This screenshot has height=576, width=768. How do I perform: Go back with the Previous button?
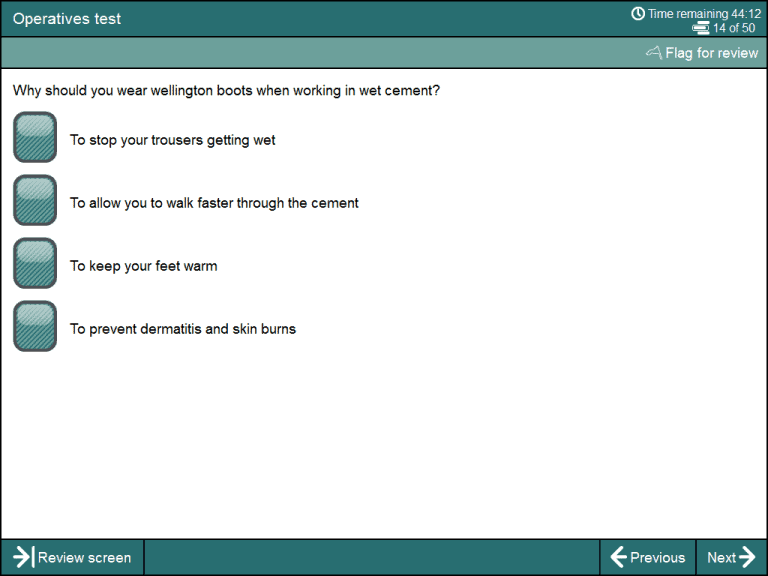pyautogui.click(x=648, y=557)
